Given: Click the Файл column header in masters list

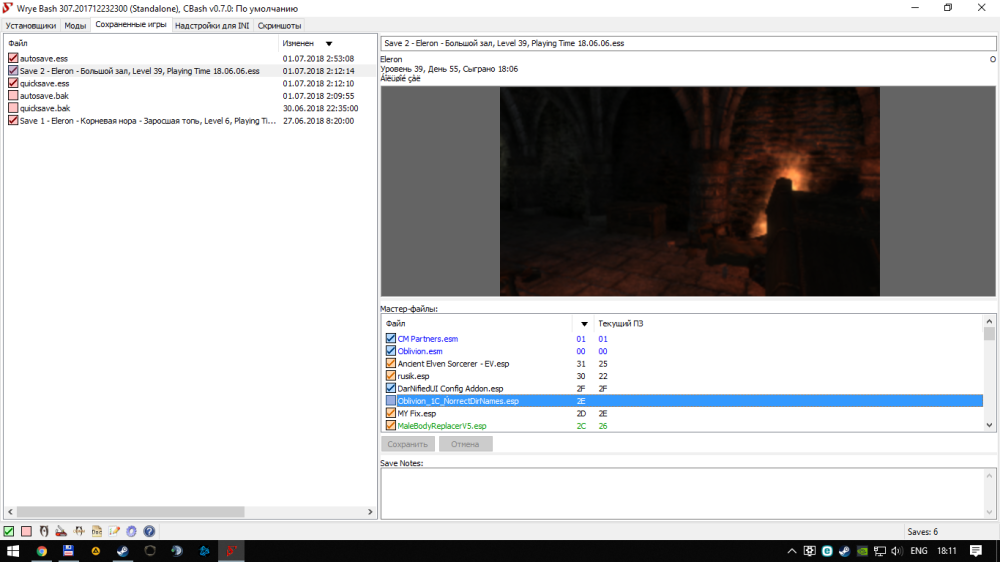Looking at the screenshot, I should [x=477, y=323].
